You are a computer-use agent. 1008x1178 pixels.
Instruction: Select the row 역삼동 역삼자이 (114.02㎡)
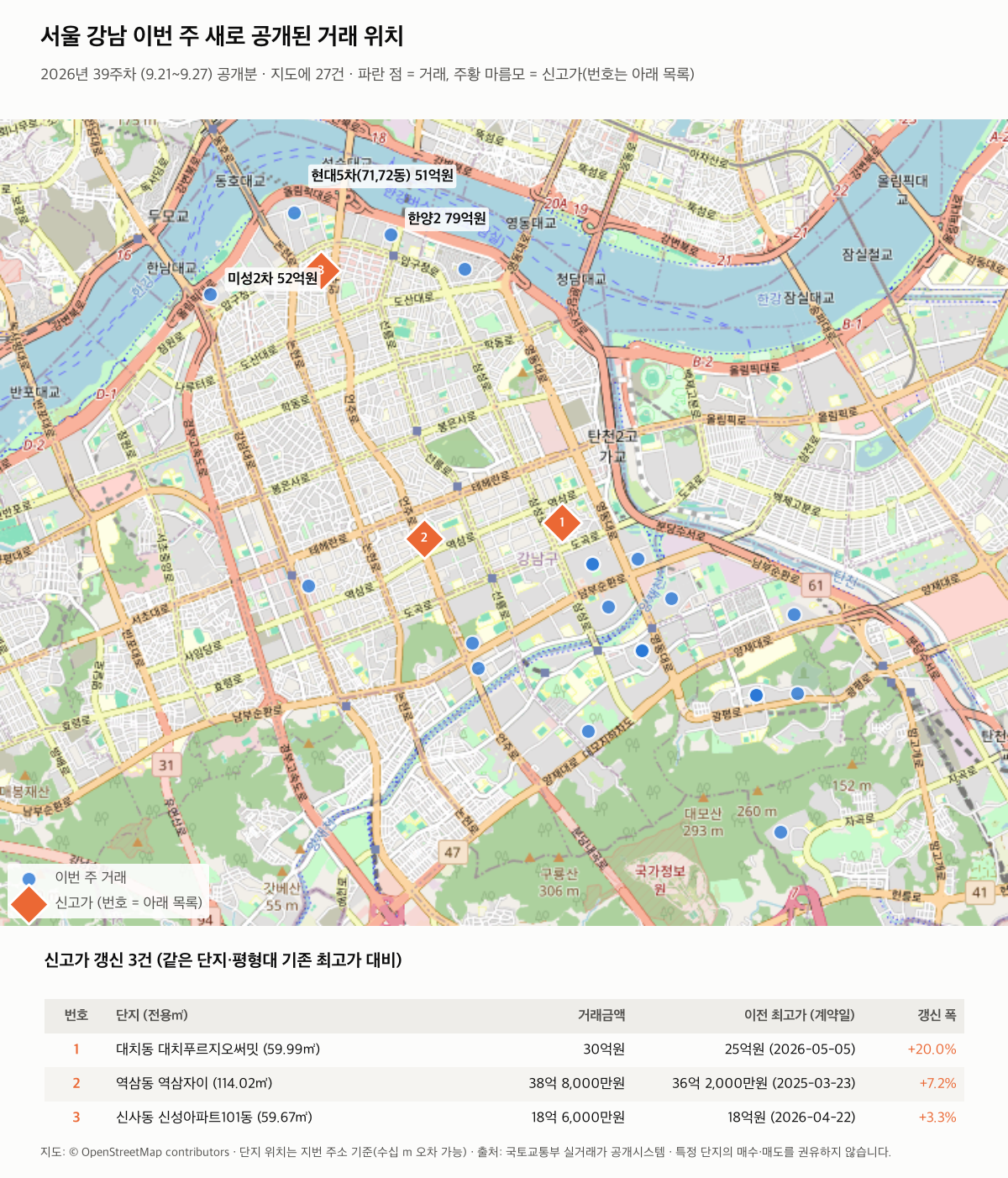tap(504, 1084)
